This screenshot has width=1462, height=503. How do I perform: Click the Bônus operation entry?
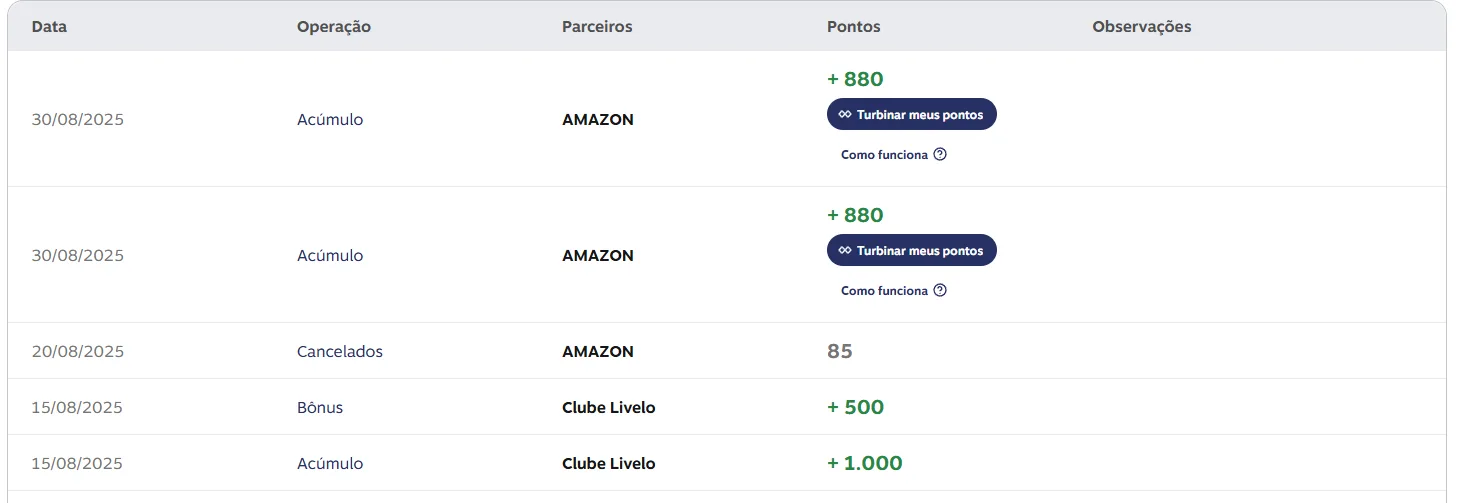click(319, 408)
